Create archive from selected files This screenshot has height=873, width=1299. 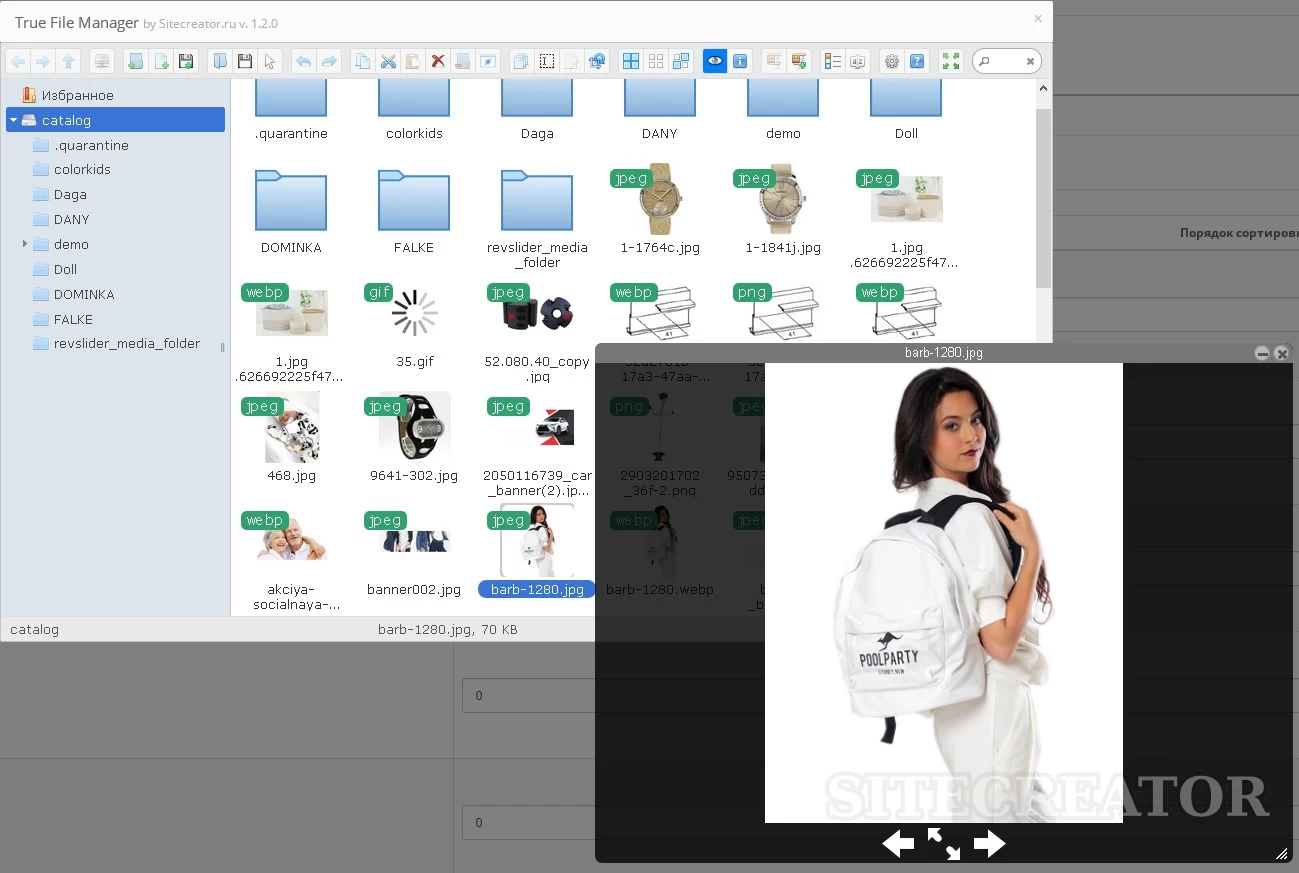click(x=799, y=61)
